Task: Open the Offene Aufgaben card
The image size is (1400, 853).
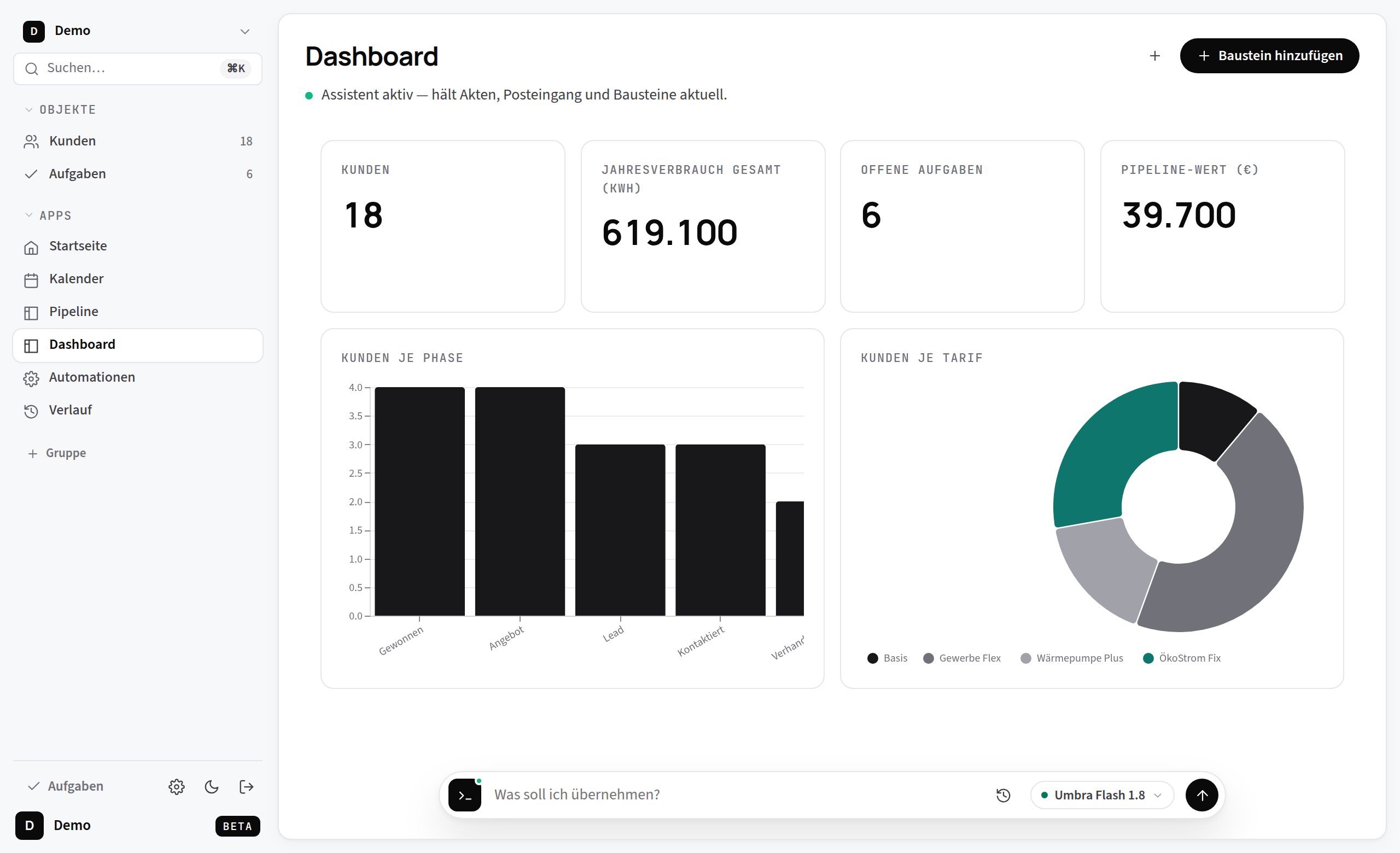Action: coord(962,226)
